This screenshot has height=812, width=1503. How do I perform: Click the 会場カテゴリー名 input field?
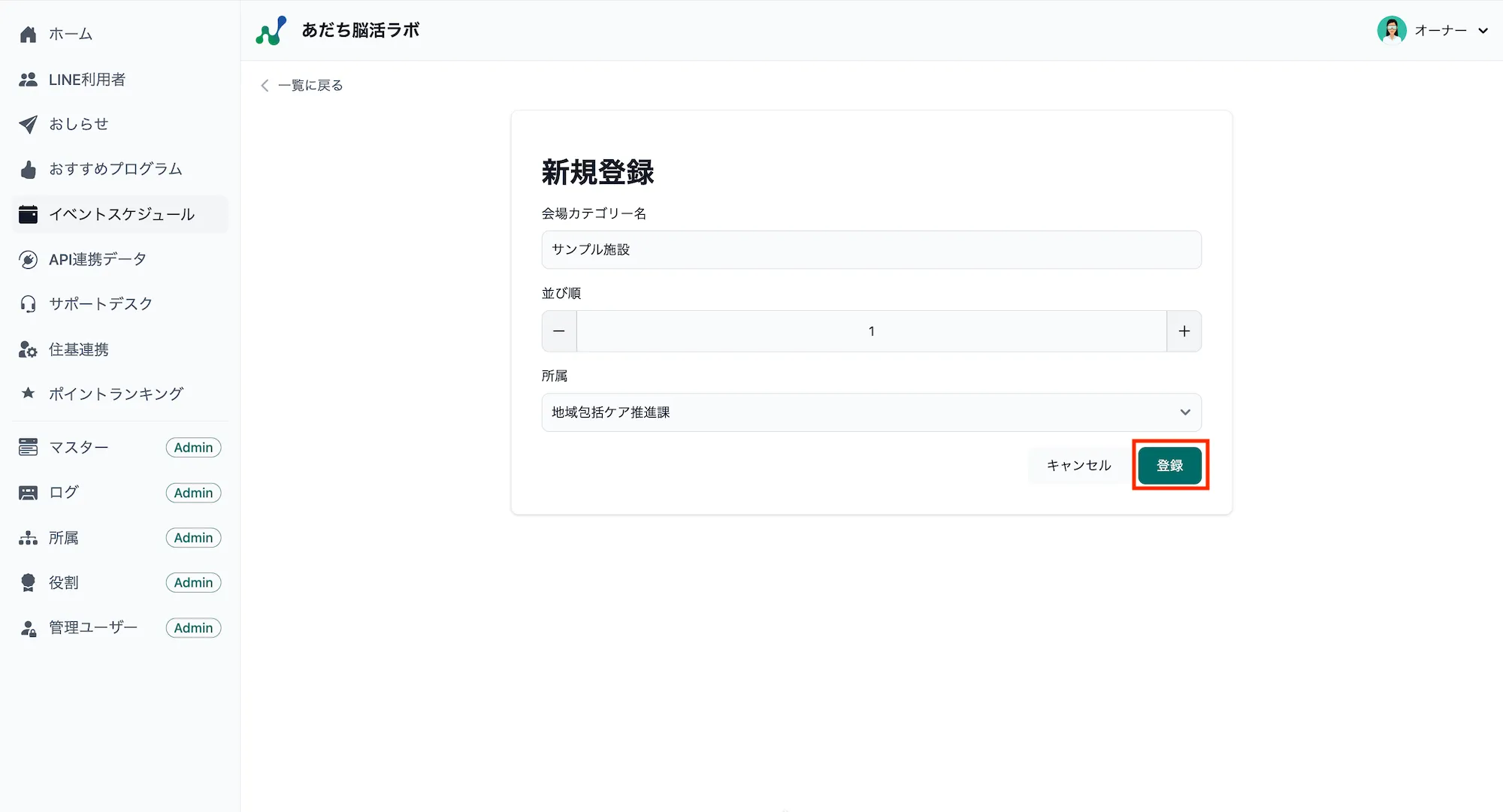(871, 249)
